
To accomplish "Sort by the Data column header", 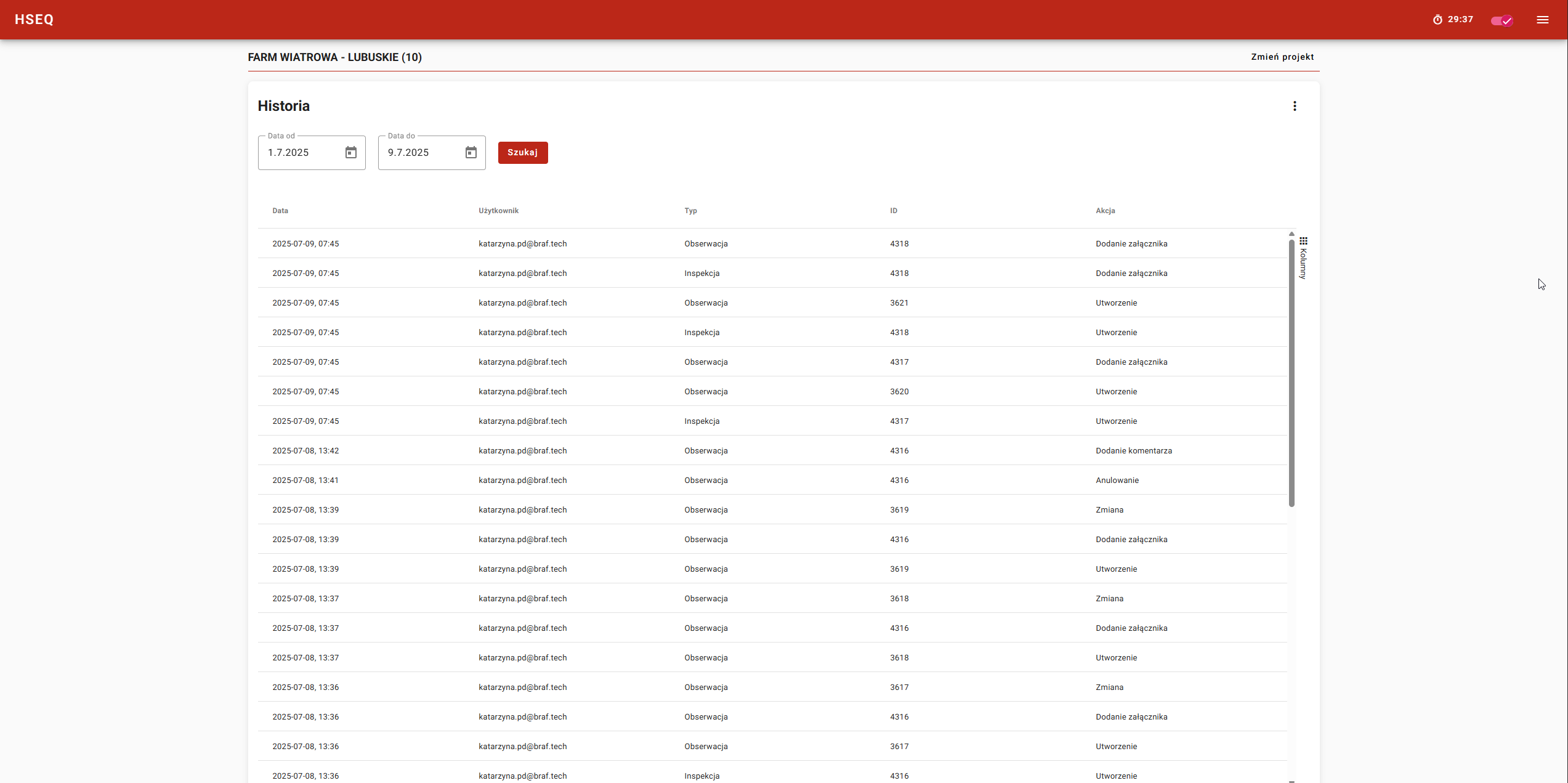I will click(280, 211).
